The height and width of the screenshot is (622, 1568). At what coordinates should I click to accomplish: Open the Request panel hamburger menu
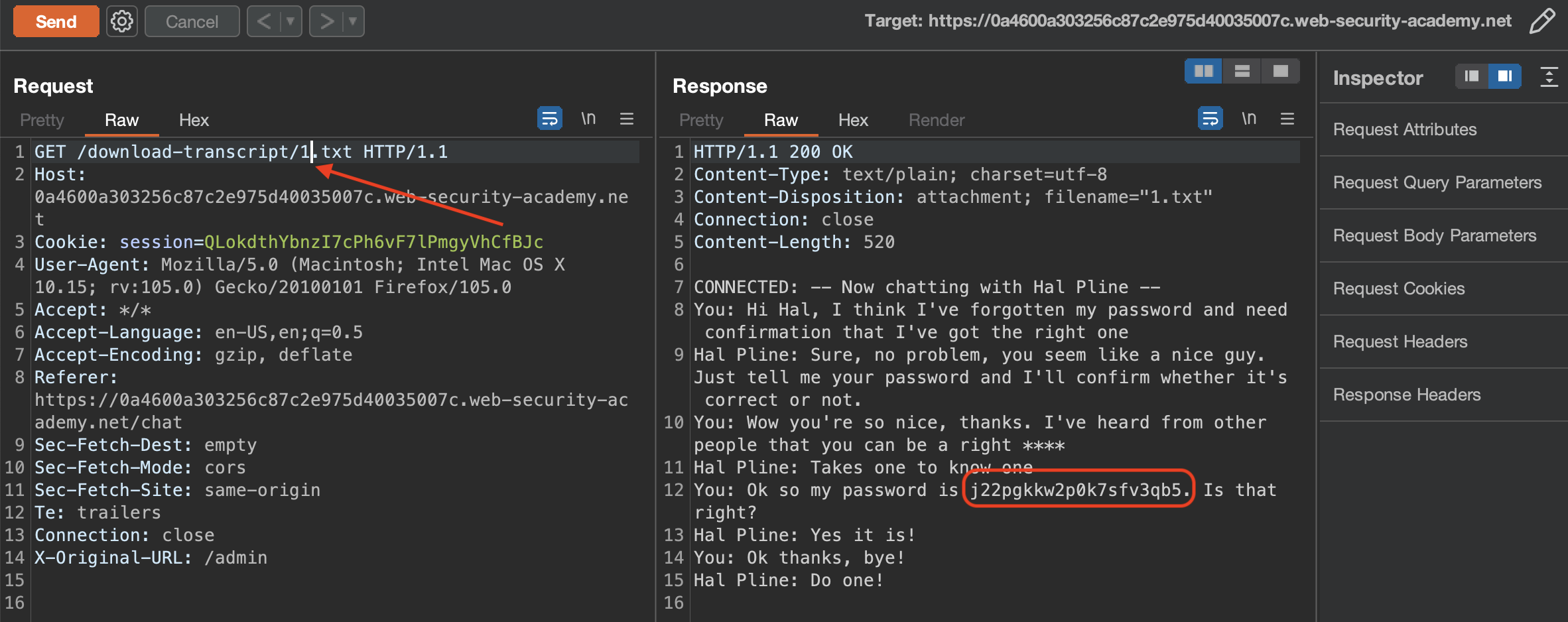click(627, 119)
